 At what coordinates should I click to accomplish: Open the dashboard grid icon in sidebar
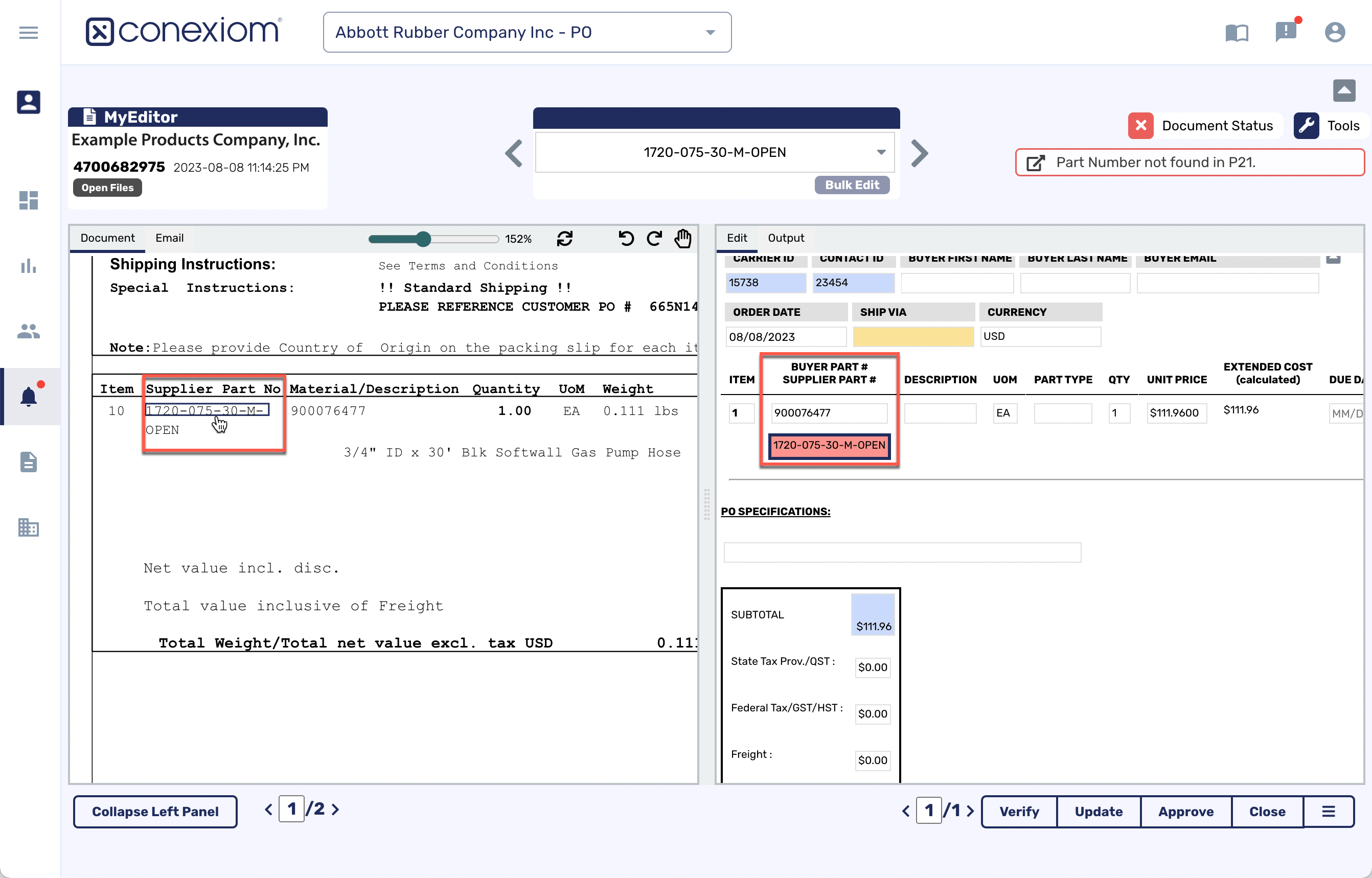click(x=28, y=200)
